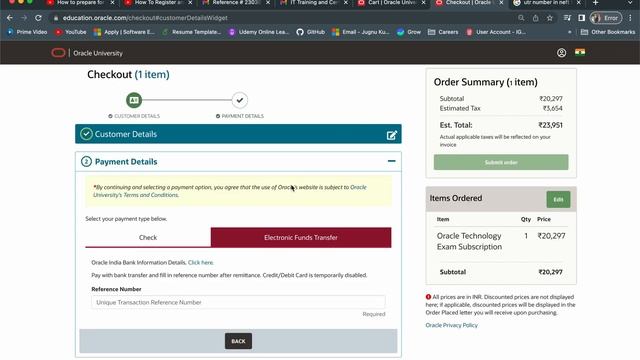
Task: Open the Chrome profile showing Error
Action: pos(606,18)
